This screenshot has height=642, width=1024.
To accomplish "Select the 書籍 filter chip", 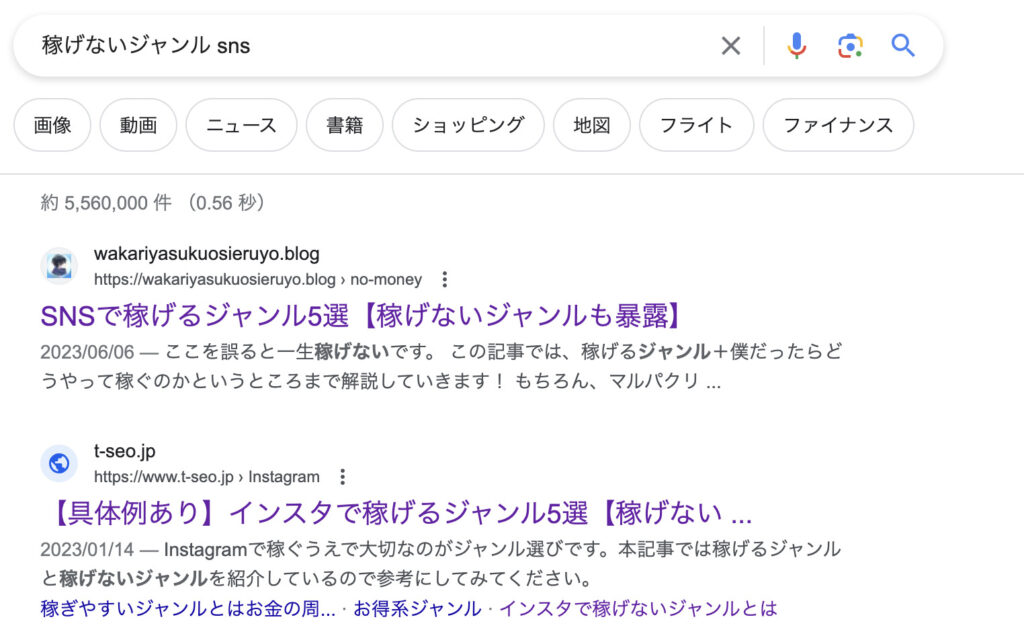I will tap(344, 125).
